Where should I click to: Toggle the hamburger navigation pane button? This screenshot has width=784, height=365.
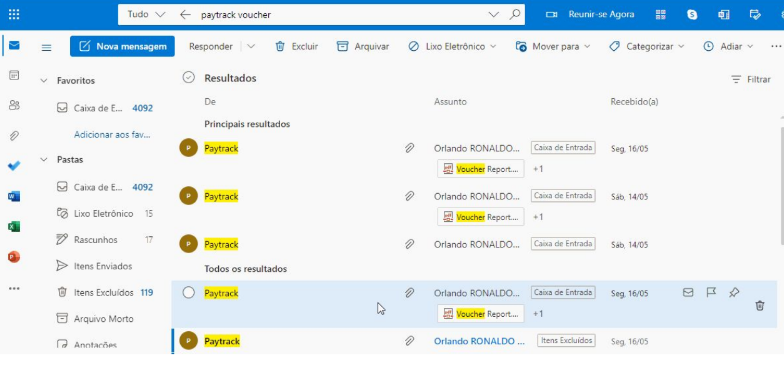[x=46, y=47]
